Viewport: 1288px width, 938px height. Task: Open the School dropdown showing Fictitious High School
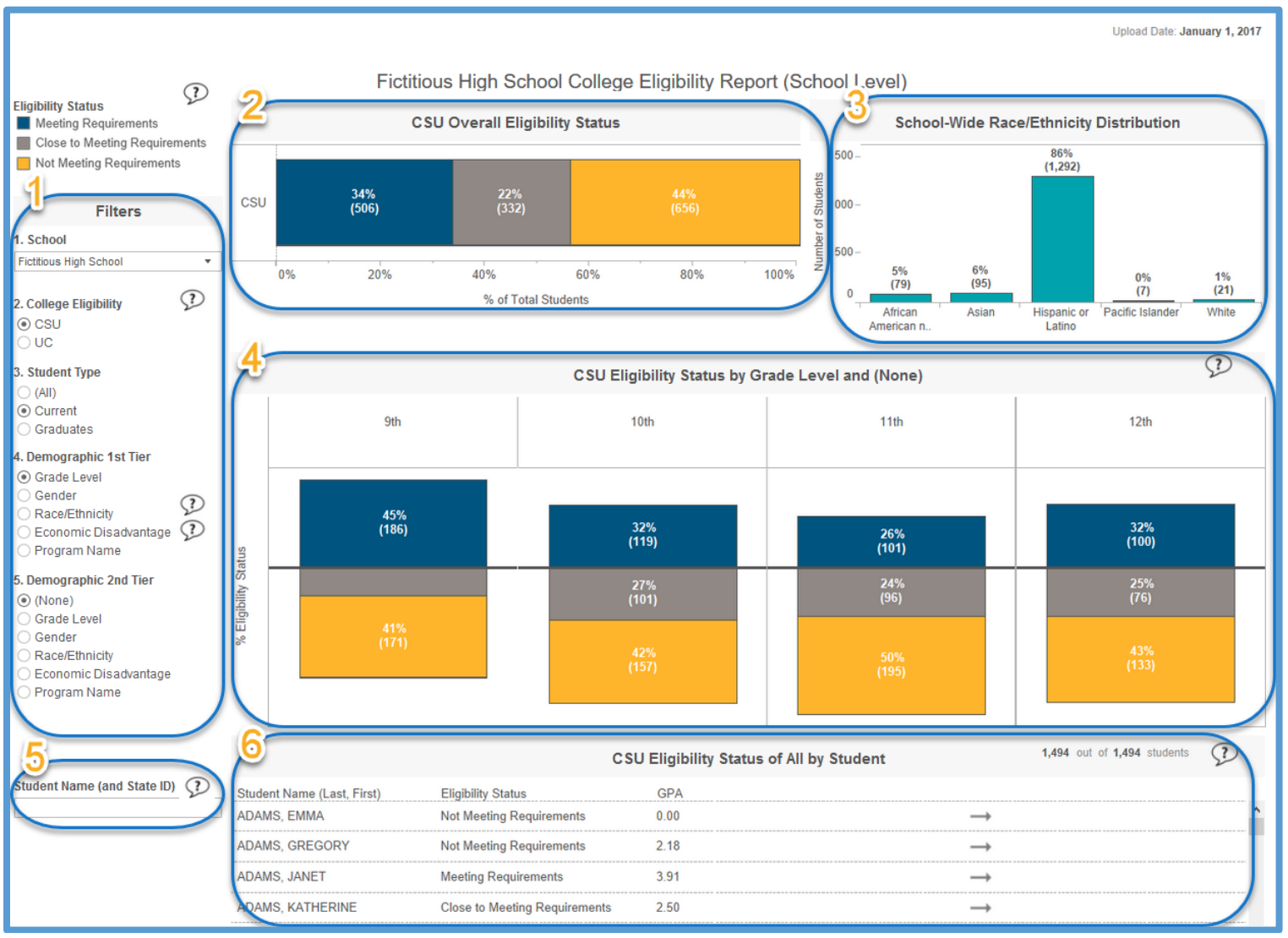117,262
